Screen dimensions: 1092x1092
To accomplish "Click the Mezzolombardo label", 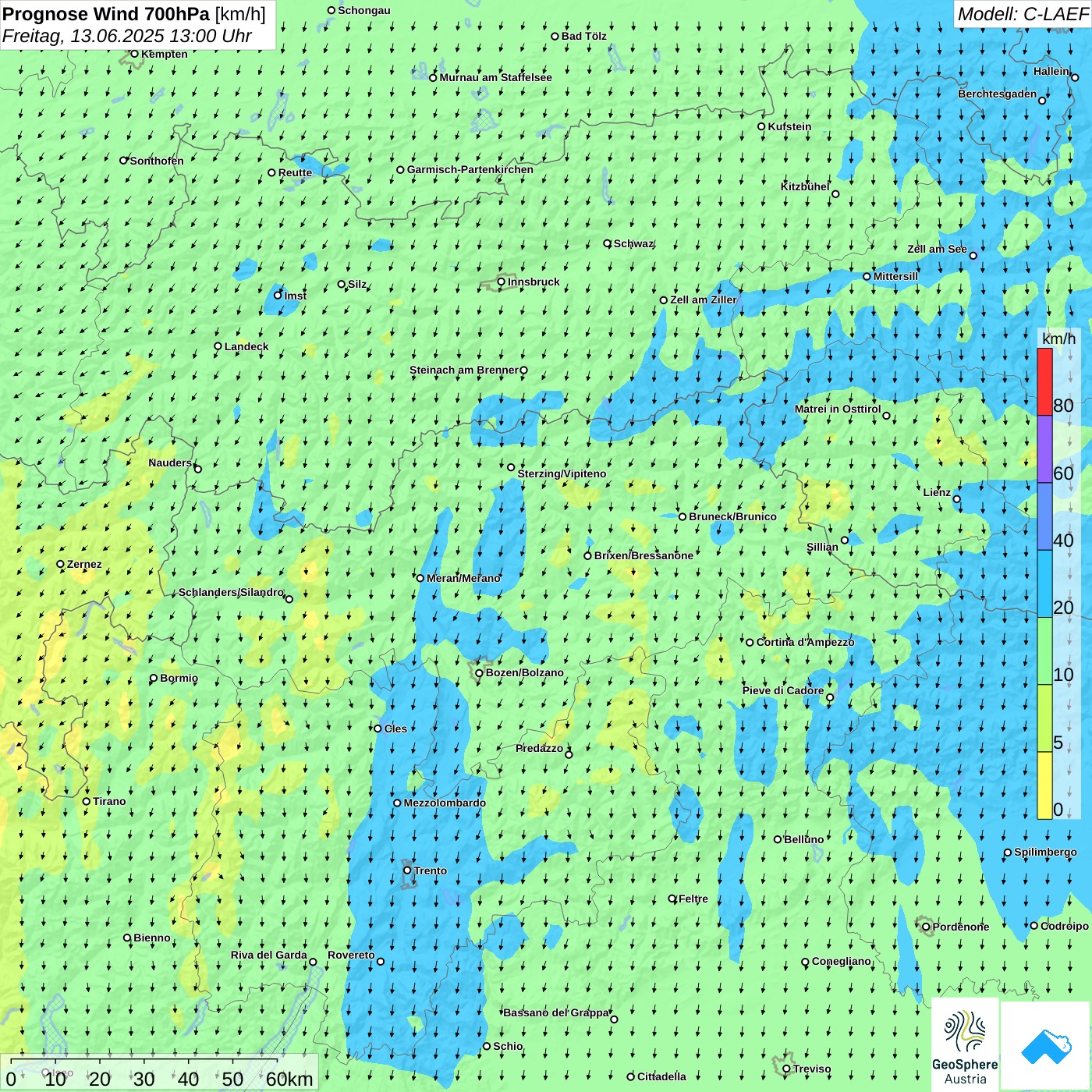I will [445, 803].
